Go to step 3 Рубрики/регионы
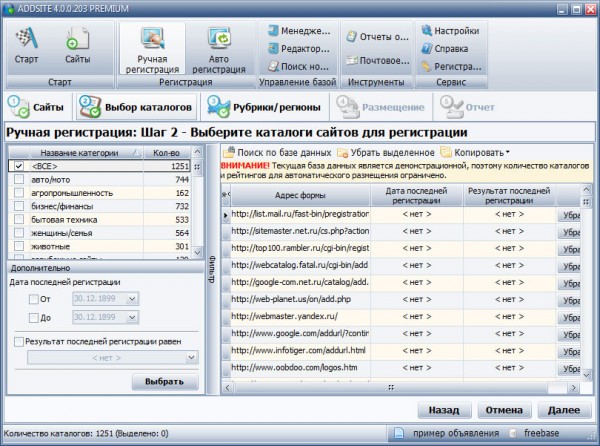600x446 pixels. tap(264, 107)
